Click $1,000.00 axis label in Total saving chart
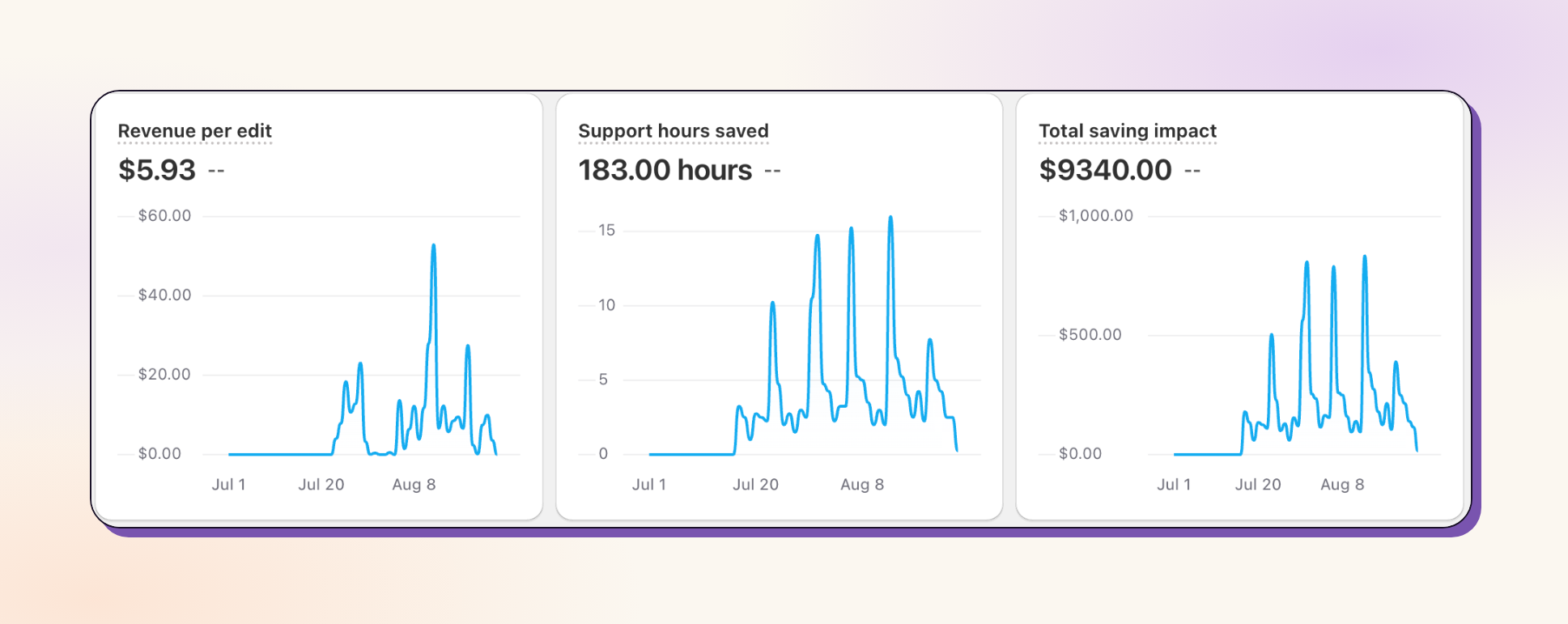Image resolution: width=1568 pixels, height=624 pixels. tap(1096, 216)
